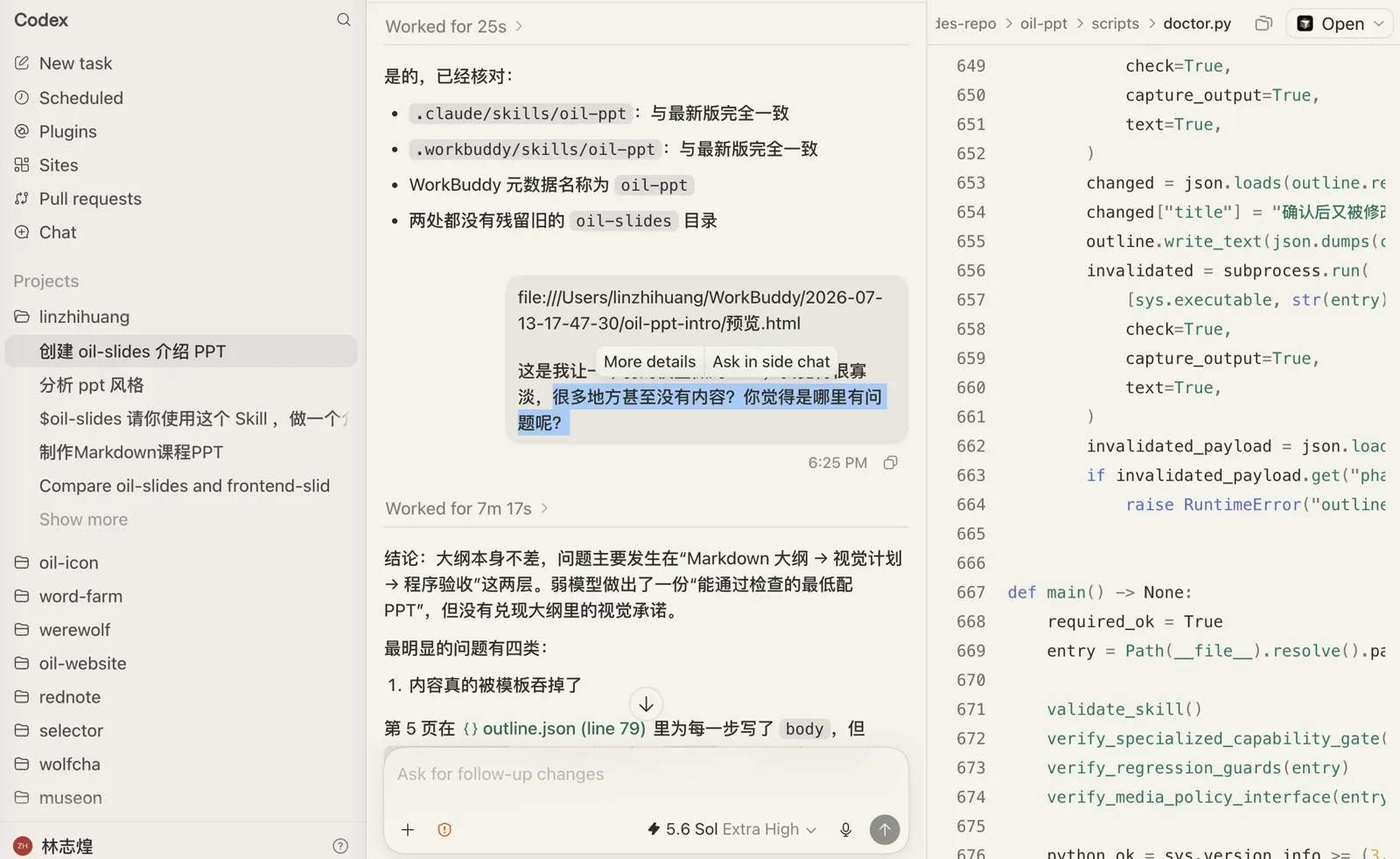Open the Scheduled section
The image size is (1400, 859).
[x=80, y=97]
